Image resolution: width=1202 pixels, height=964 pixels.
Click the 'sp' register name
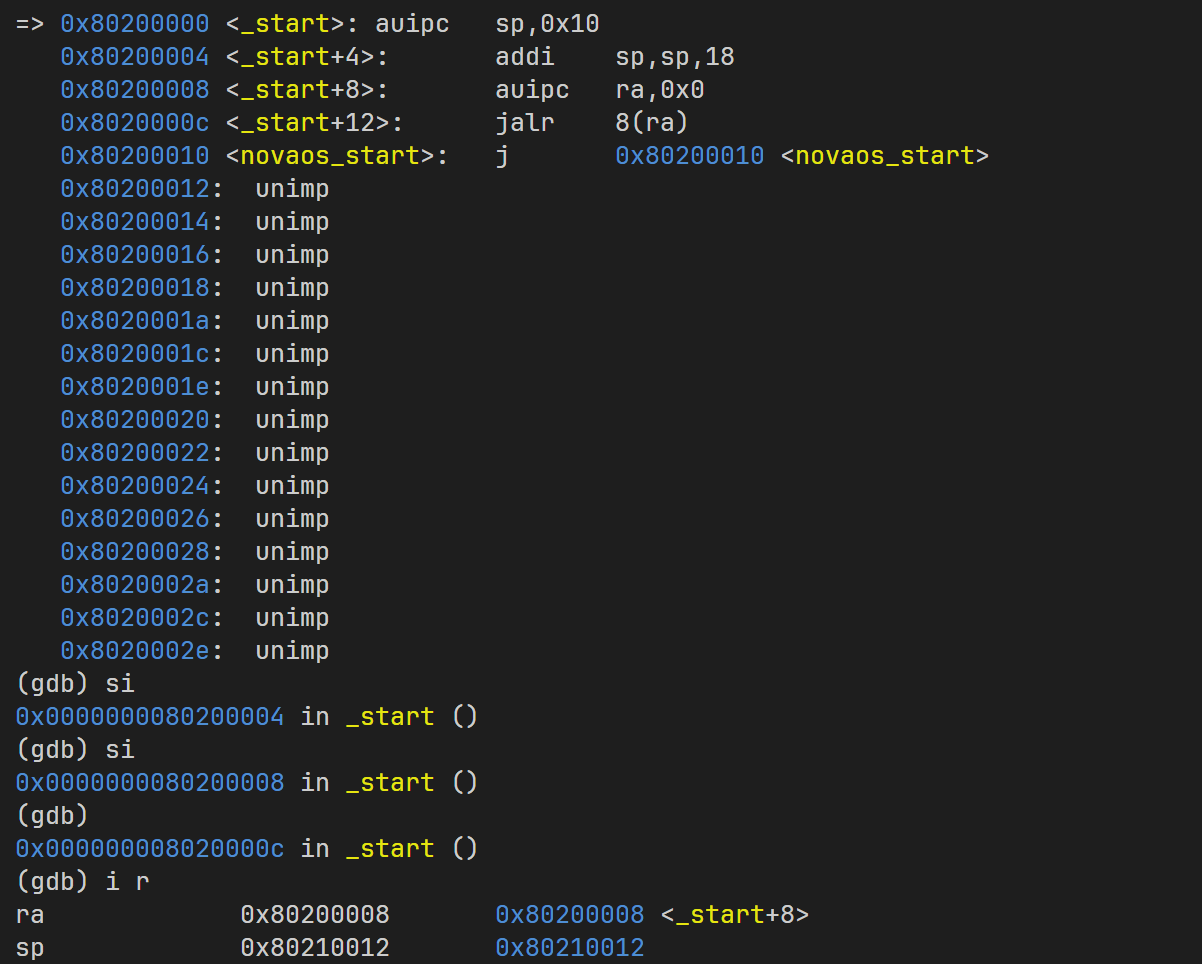30,948
